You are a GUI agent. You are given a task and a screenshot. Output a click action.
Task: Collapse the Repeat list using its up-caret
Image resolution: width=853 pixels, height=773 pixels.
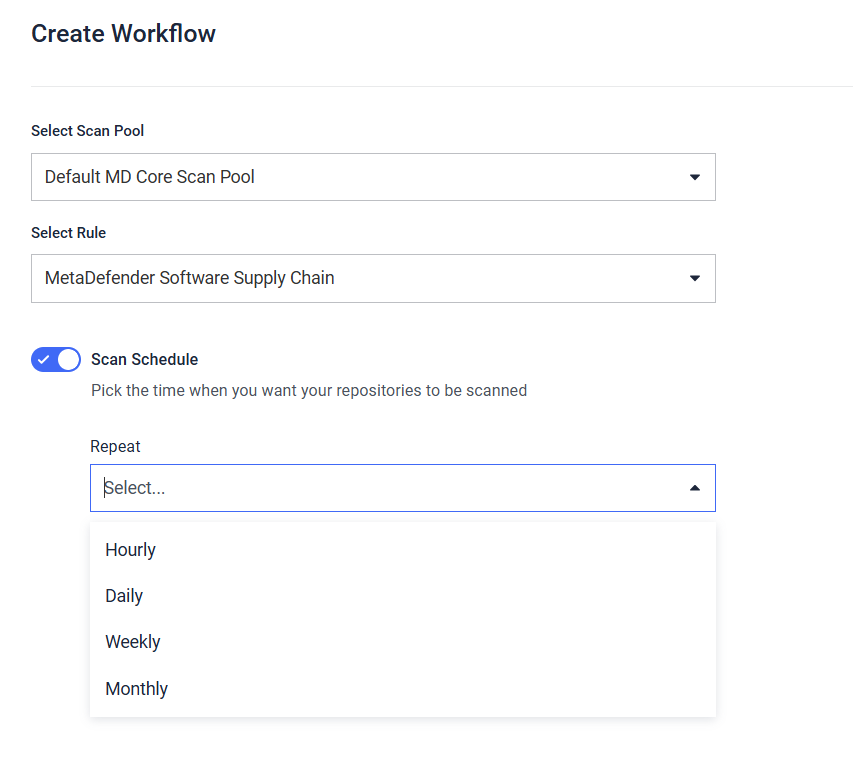point(695,488)
